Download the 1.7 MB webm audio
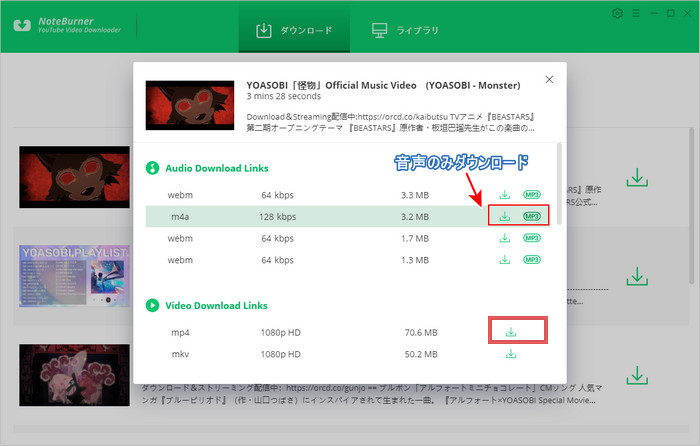 (505, 238)
